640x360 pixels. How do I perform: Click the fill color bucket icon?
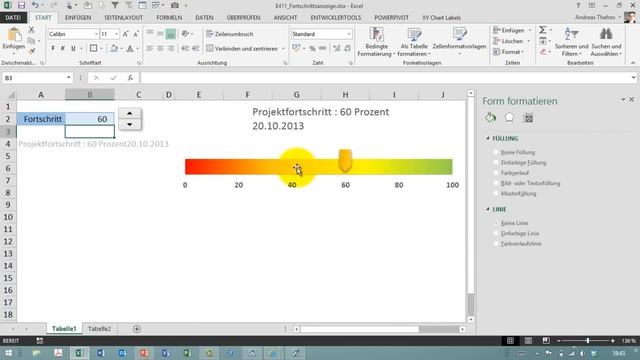(x=114, y=49)
